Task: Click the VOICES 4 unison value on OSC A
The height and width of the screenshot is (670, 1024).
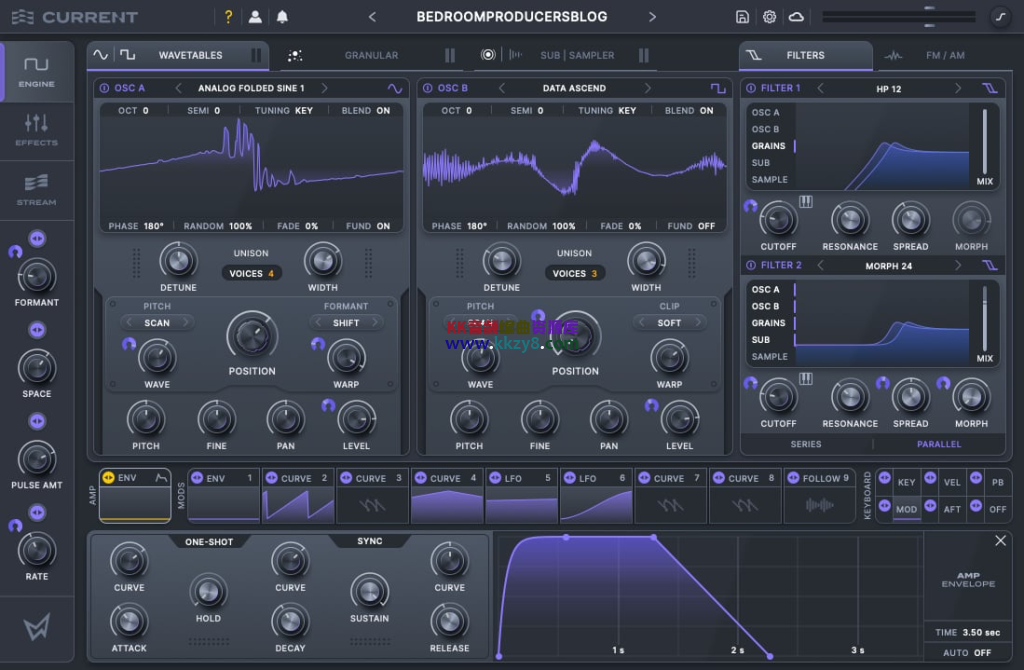Action: click(x=250, y=272)
